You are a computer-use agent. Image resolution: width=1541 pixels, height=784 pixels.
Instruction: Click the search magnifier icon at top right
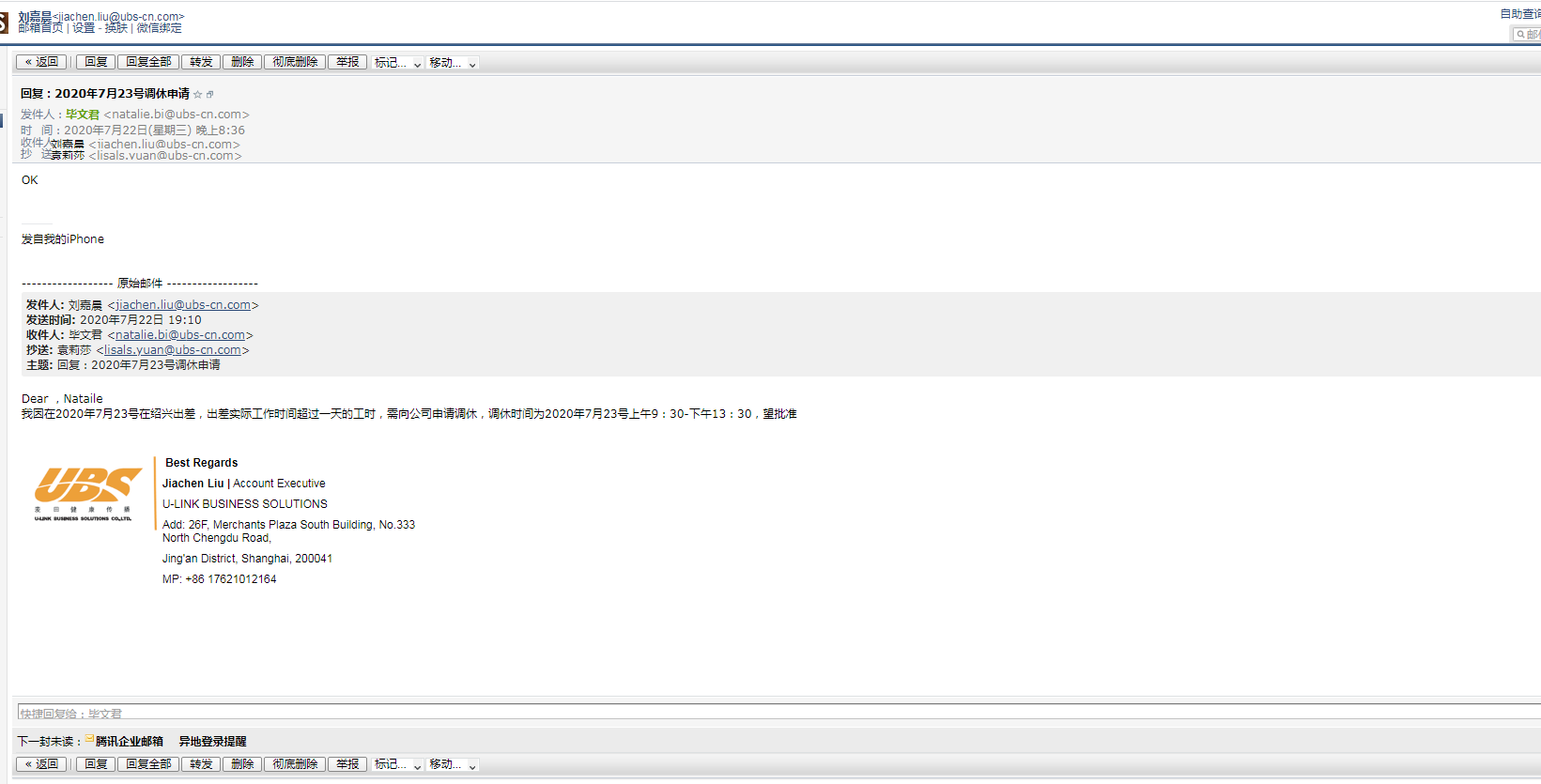(x=1520, y=35)
